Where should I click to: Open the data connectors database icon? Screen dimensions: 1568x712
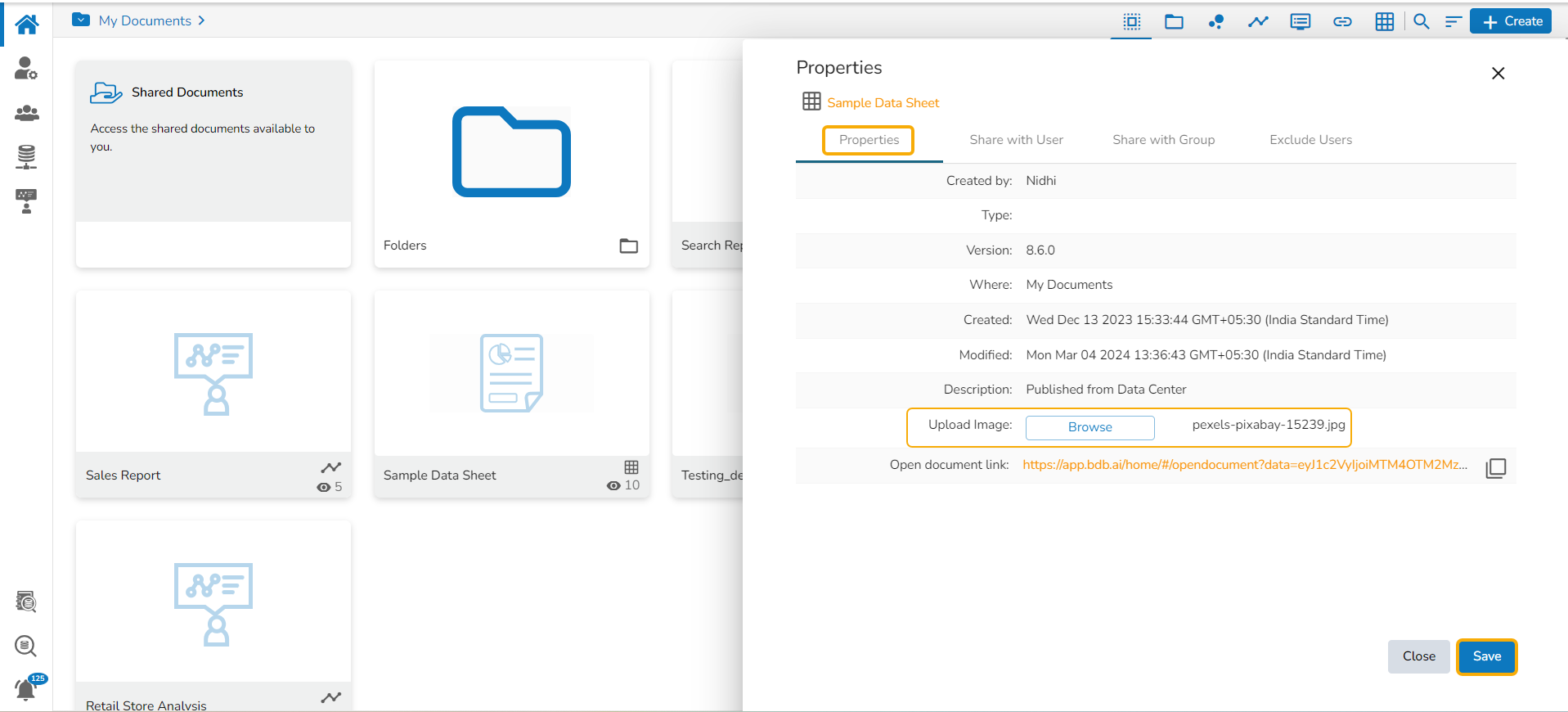[x=26, y=156]
